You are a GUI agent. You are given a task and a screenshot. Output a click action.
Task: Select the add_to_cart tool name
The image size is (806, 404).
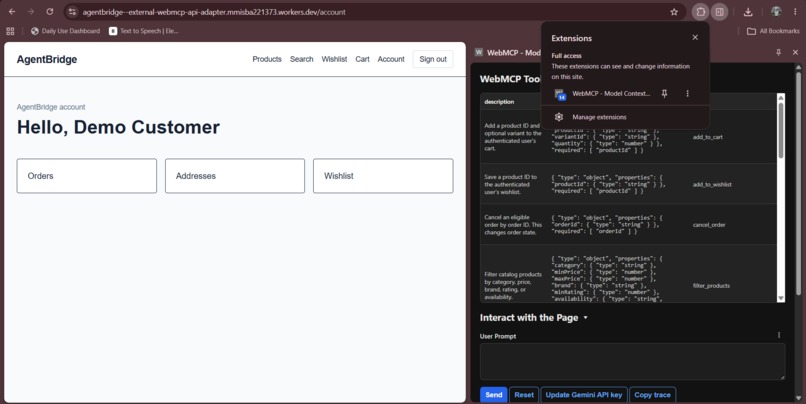(707, 137)
